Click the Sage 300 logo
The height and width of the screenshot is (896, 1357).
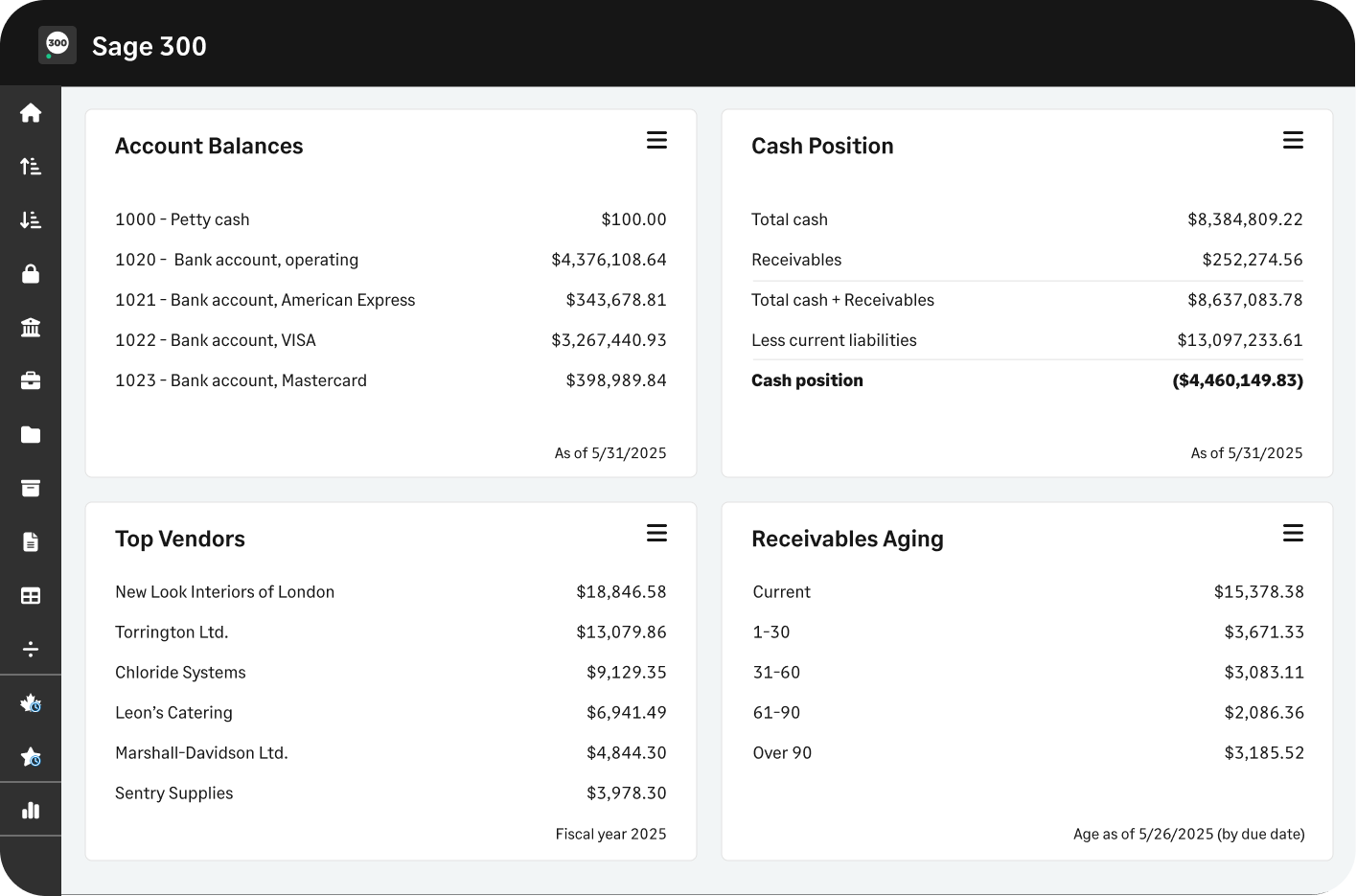pyautogui.click(x=57, y=45)
